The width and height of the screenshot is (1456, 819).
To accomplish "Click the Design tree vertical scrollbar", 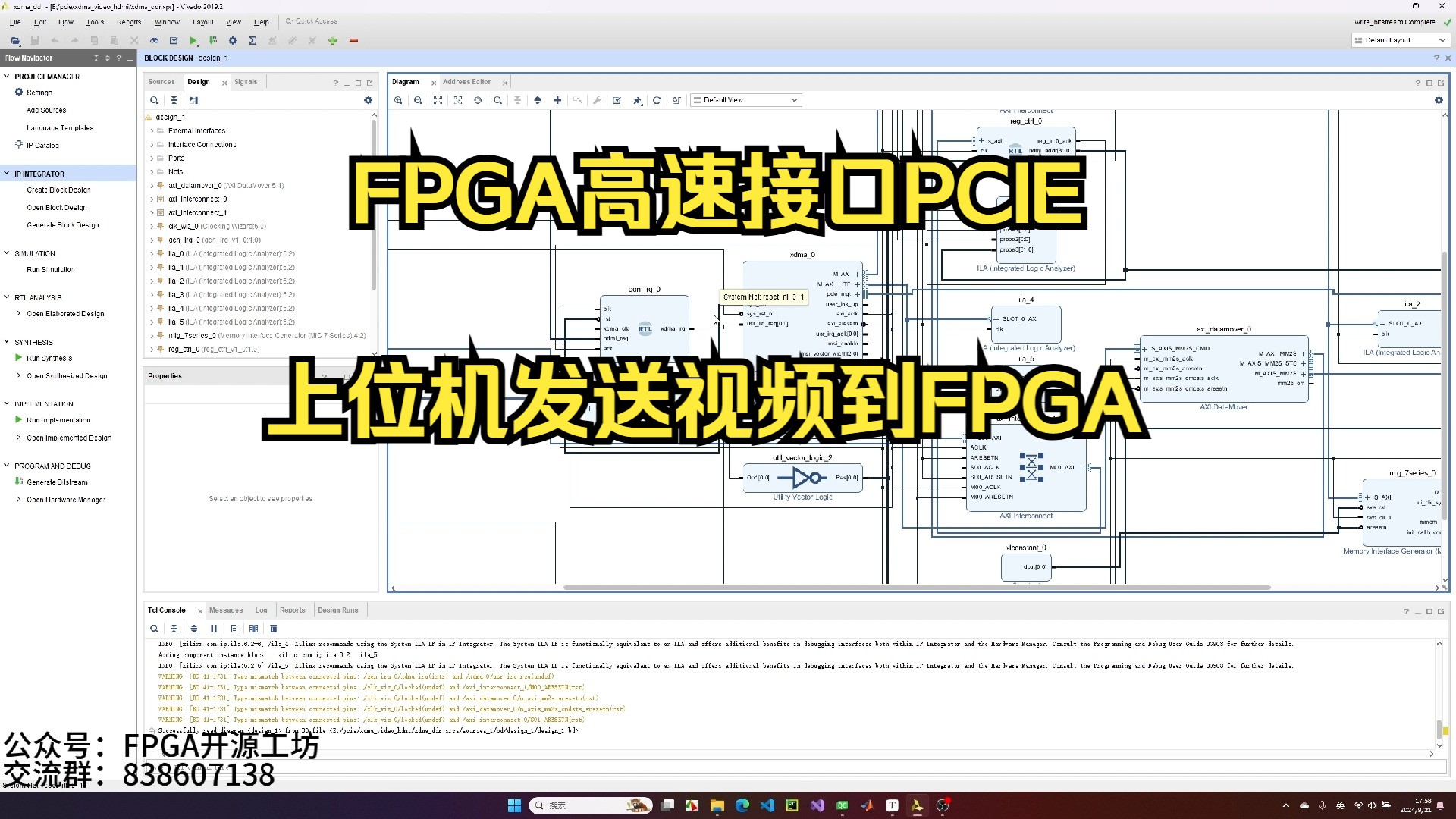I will (x=374, y=205).
